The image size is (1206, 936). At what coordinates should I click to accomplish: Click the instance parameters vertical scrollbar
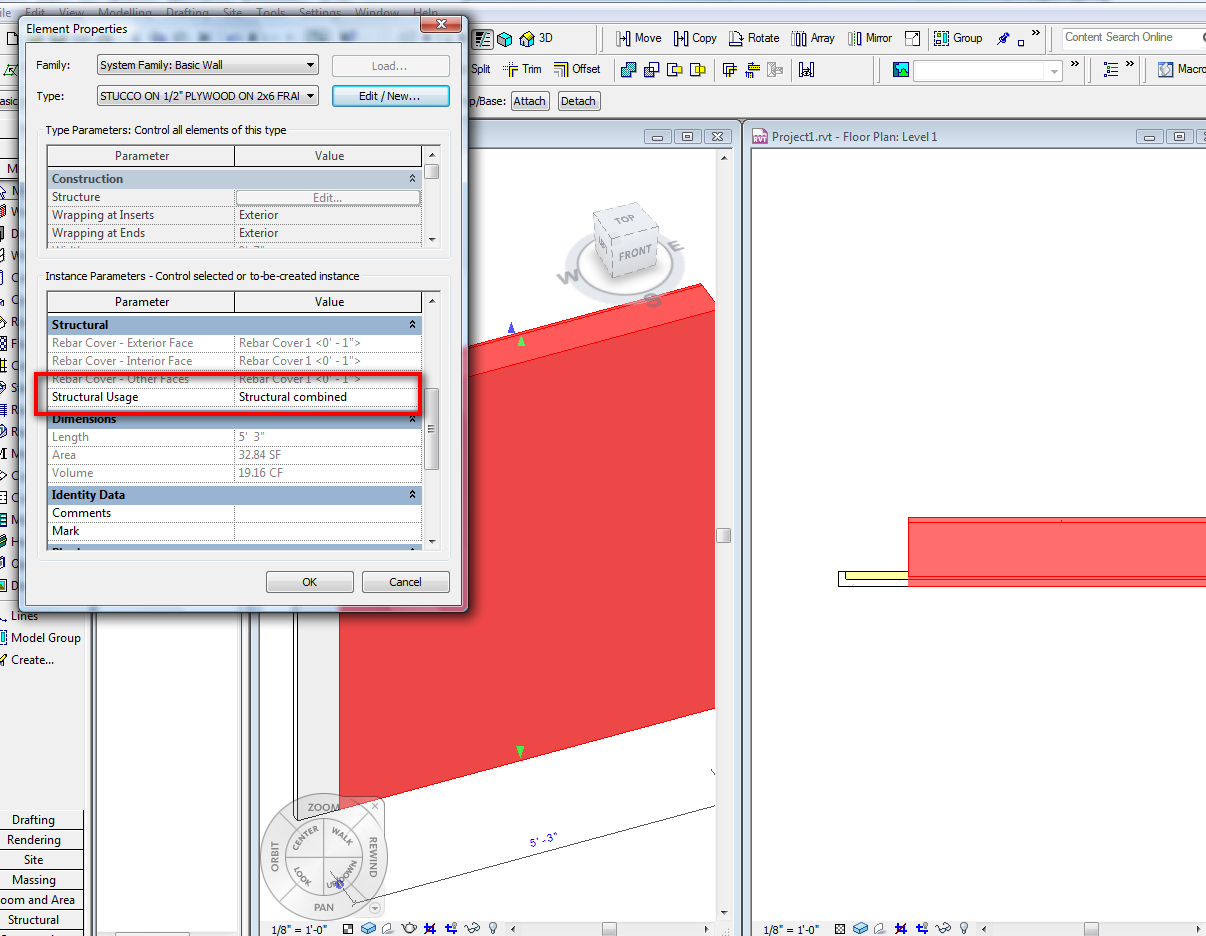(x=432, y=428)
